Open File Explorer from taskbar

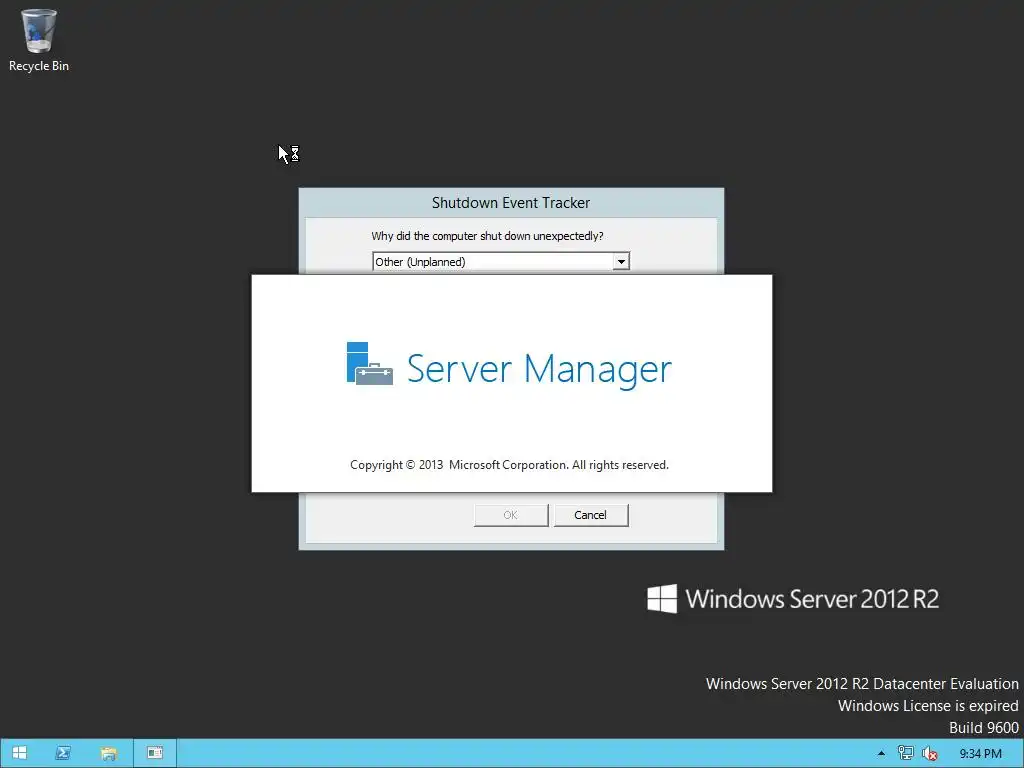click(108, 753)
